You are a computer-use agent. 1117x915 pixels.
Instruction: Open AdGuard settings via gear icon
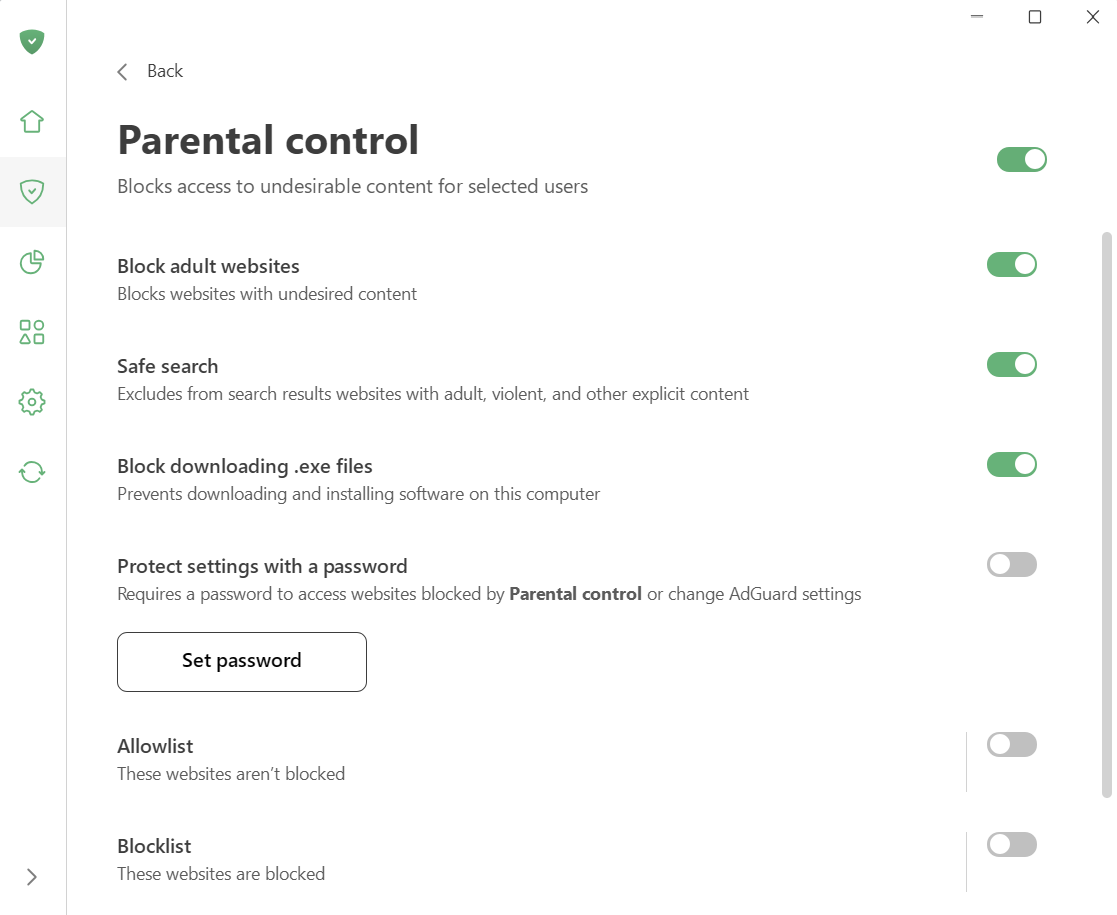(x=31, y=401)
